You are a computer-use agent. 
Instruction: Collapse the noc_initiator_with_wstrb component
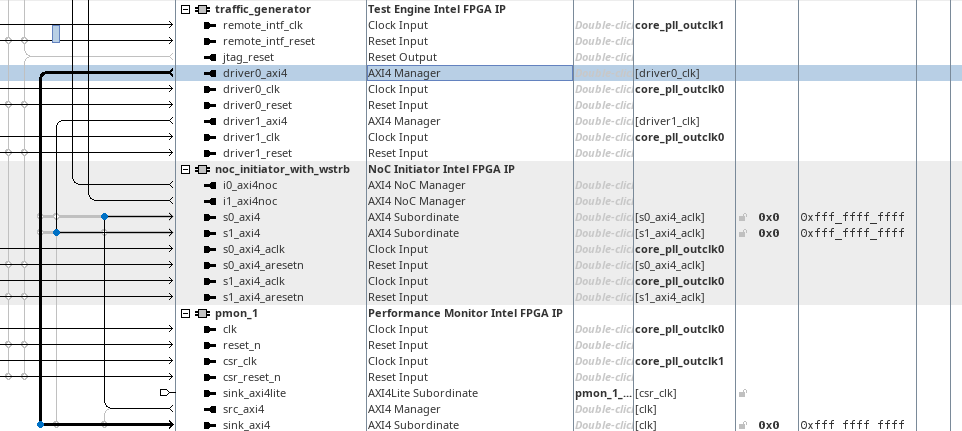pyautogui.click(x=185, y=169)
